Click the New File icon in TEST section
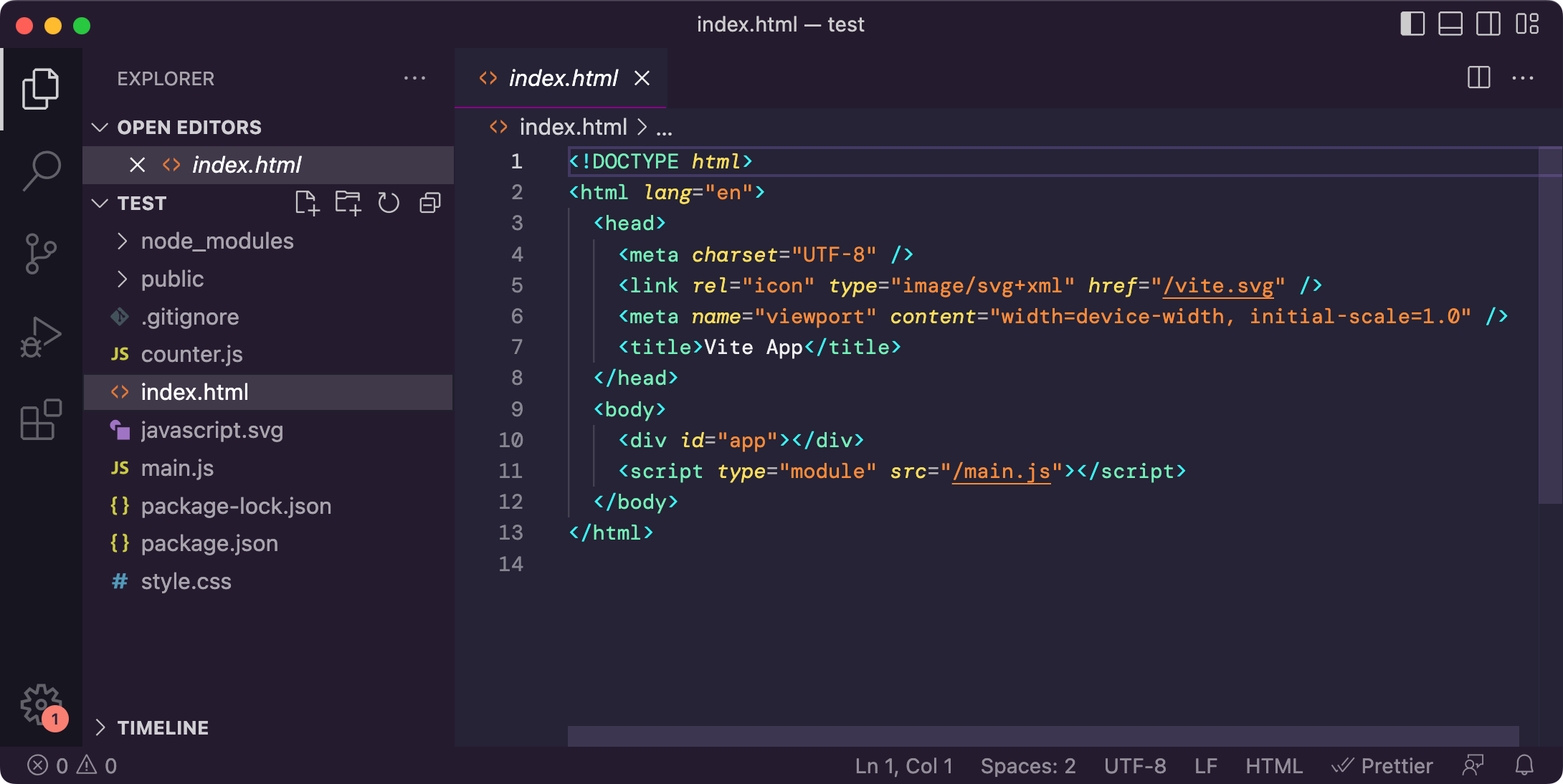 click(x=307, y=204)
